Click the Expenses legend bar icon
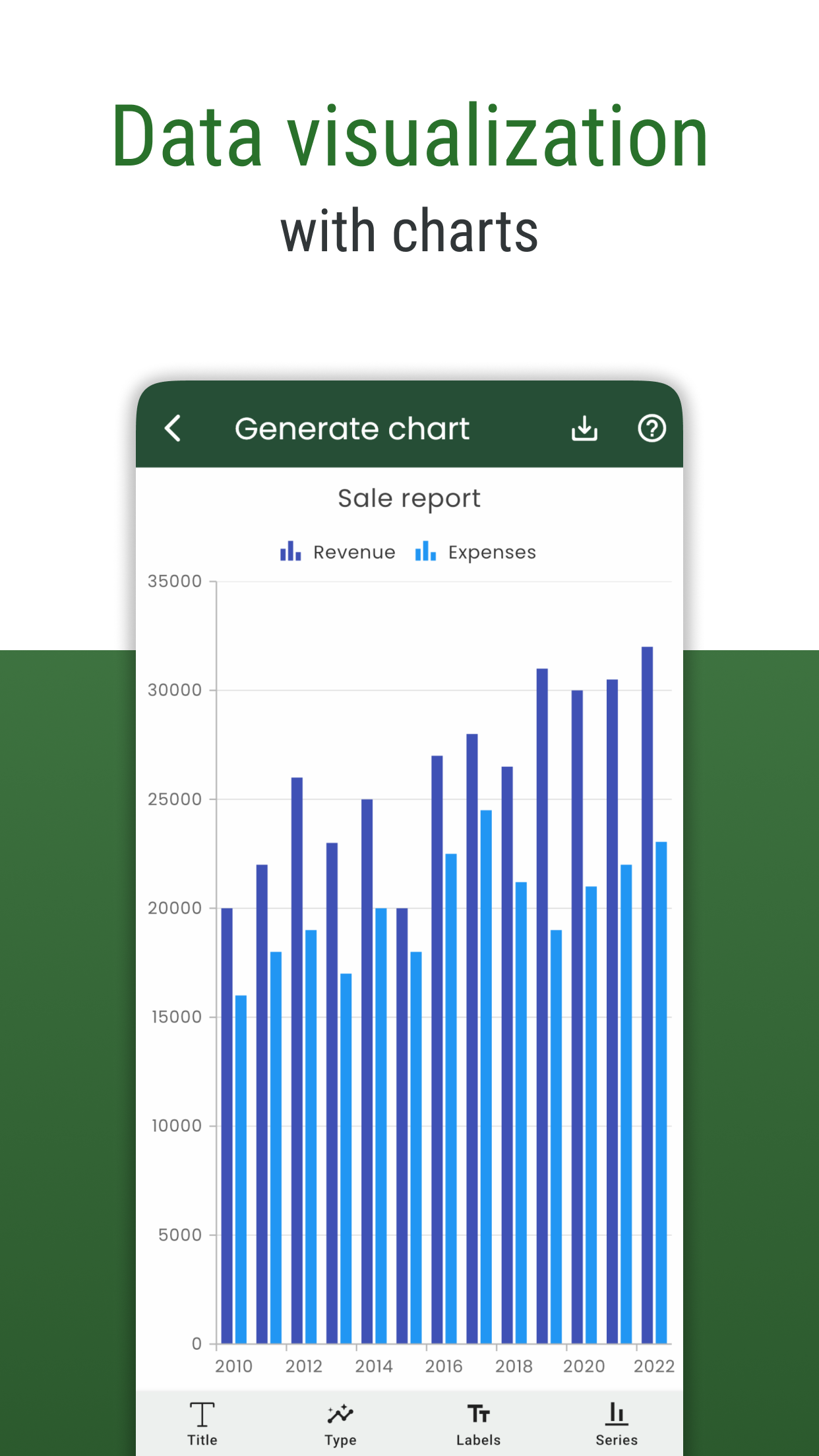Screen dimensions: 819x1456 pos(425,551)
